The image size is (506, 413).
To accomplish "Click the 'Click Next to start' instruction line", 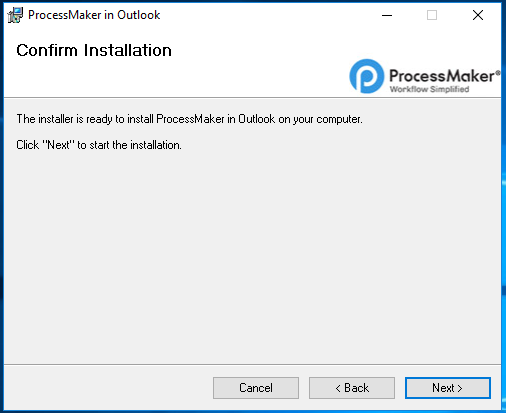I will (x=99, y=145).
